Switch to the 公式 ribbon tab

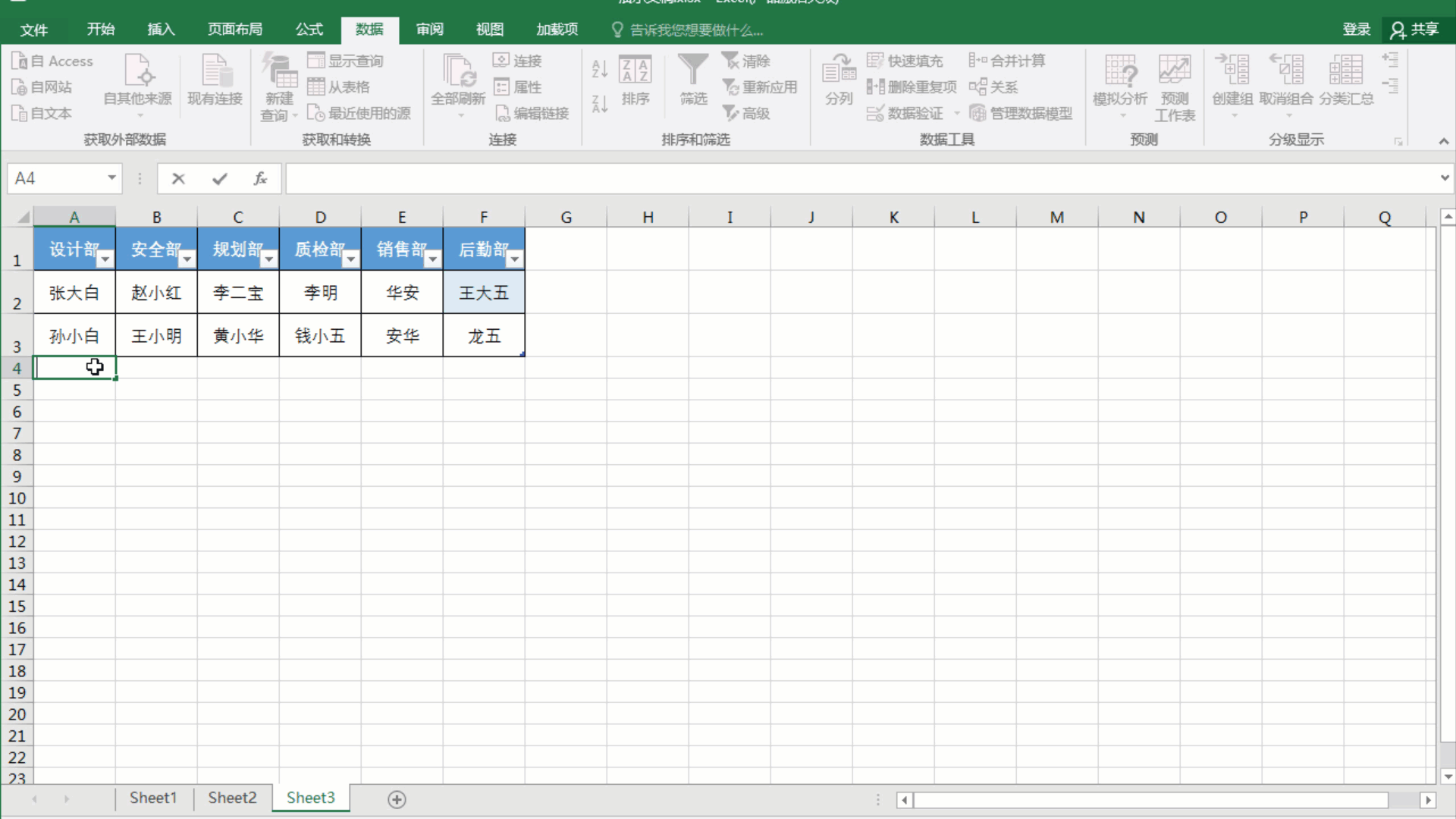click(x=309, y=30)
